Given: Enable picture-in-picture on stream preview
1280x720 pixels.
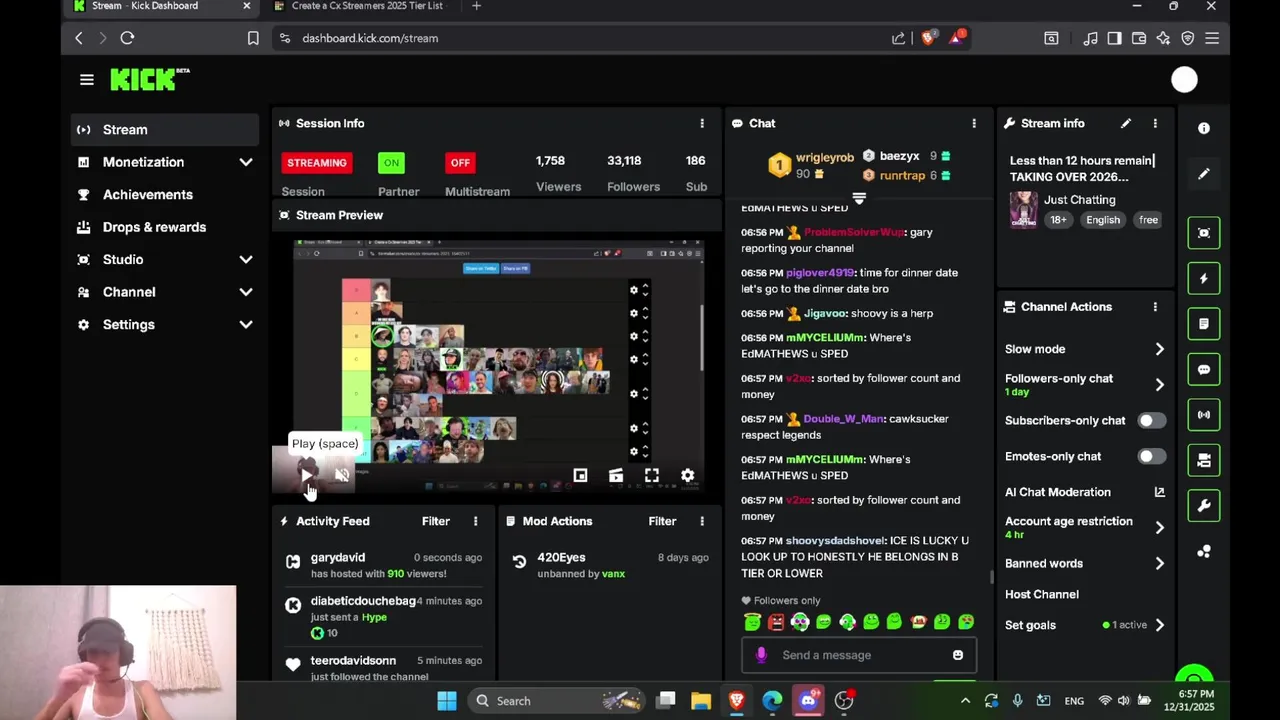Looking at the screenshot, I should coord(580,476).
